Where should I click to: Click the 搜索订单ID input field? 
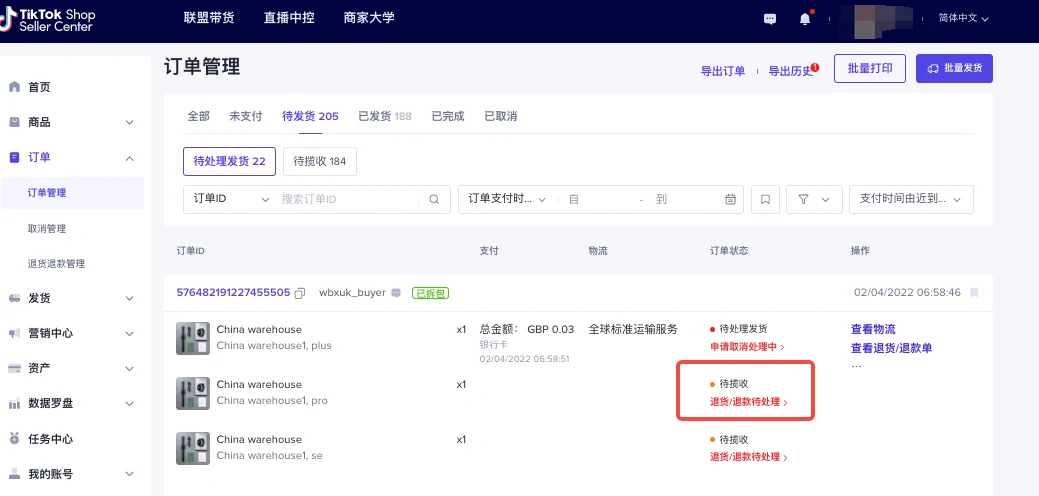348,199
